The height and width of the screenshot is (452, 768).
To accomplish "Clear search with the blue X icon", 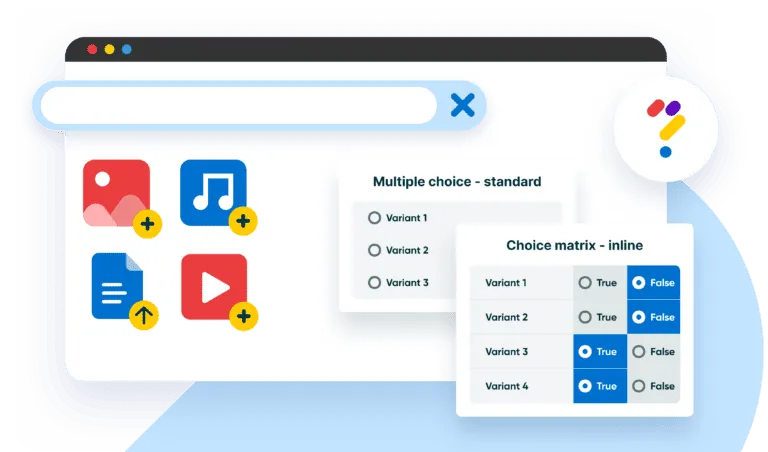I will pos(462,105).
